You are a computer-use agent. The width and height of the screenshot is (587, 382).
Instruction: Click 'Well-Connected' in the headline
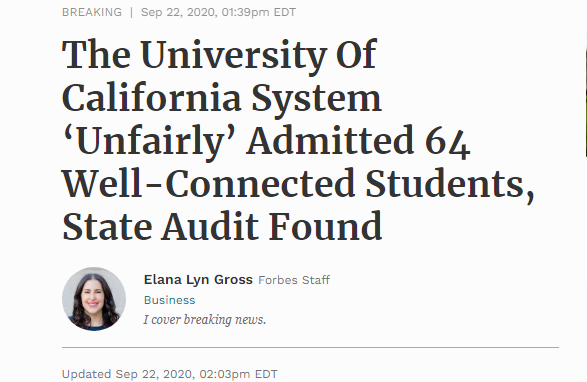click(208, 184)
